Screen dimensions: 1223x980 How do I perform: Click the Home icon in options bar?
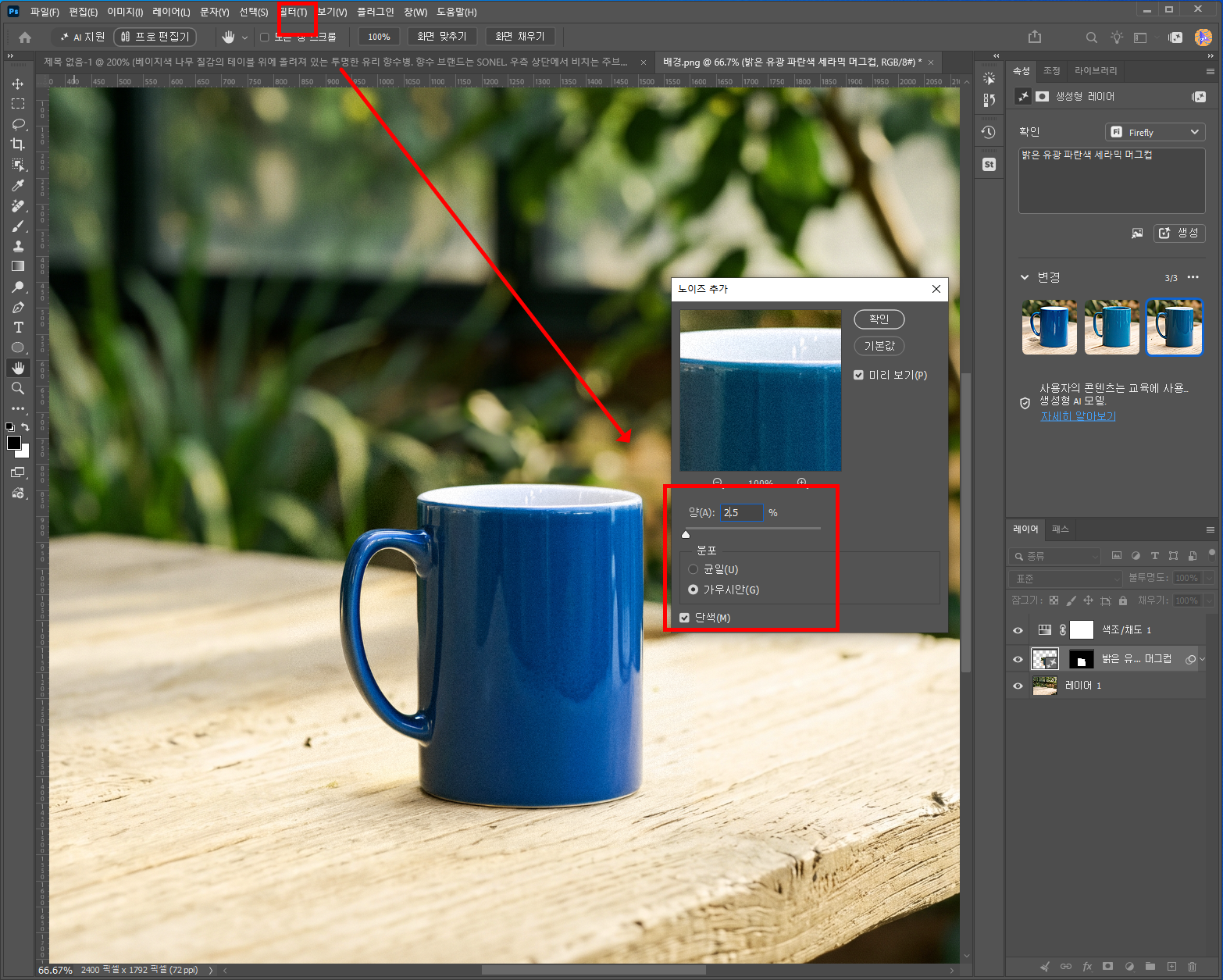tap(25, 37)
